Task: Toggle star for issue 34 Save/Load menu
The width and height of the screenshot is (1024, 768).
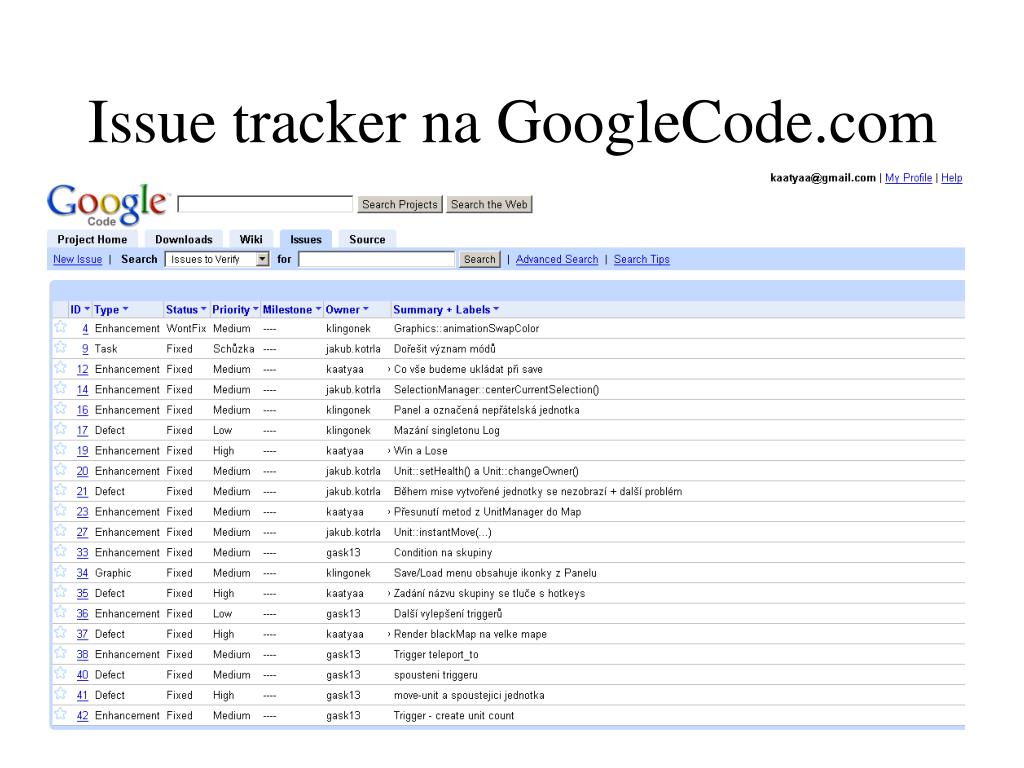Action: [x=61, y=571]
